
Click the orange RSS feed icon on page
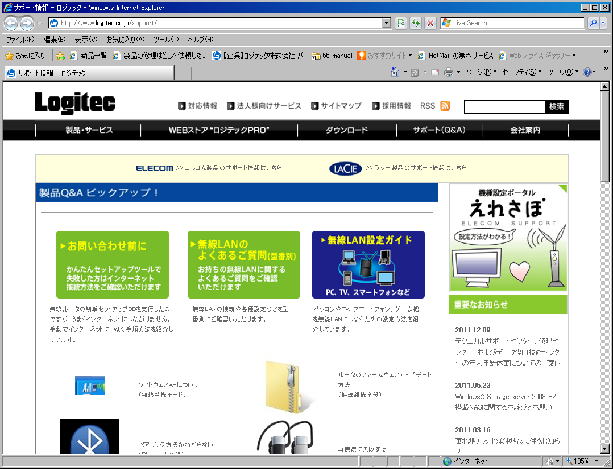tap(445, 106)
